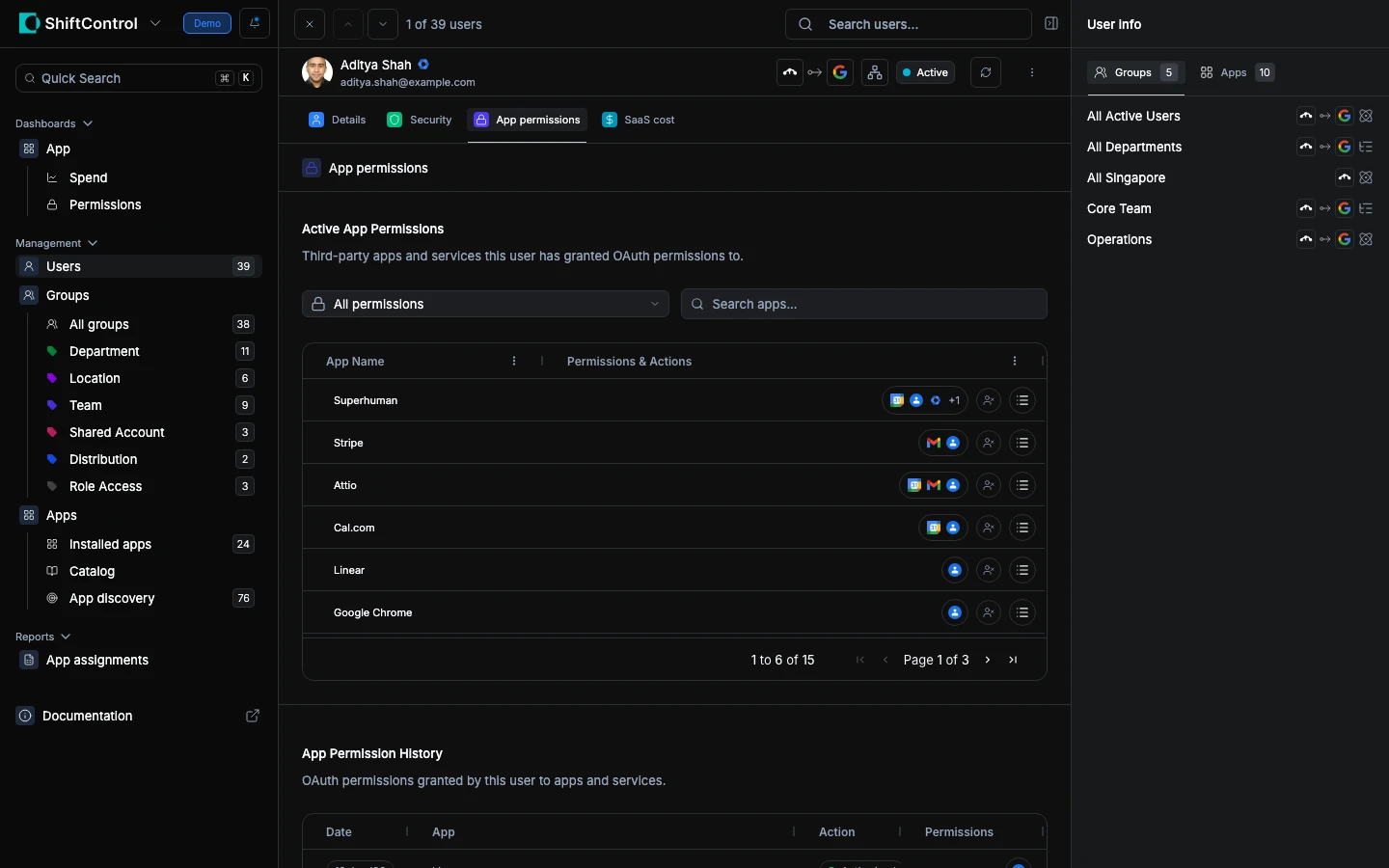Image resolution: width=1389 pixels, height=868 pixels.
Task: Open Permissions & Actions column options menu
Action: click(1015, 361)
